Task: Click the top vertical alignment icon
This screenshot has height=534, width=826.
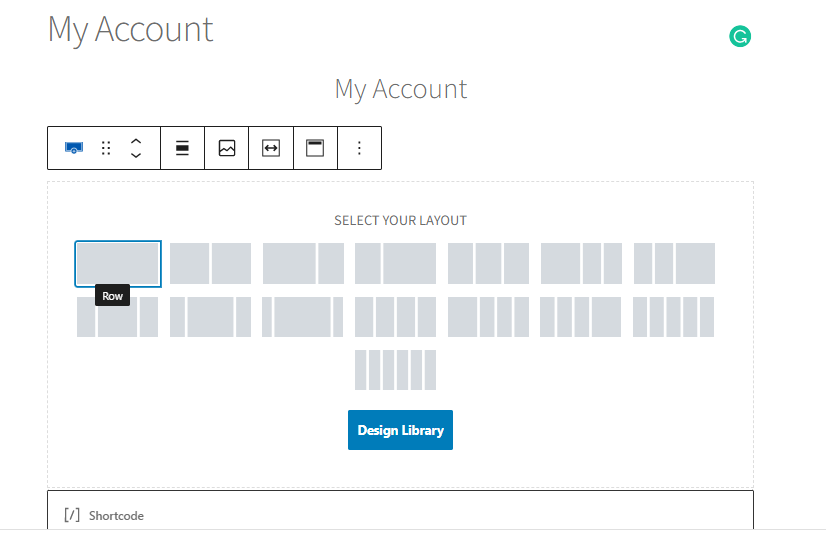Action: pos(315,148)
